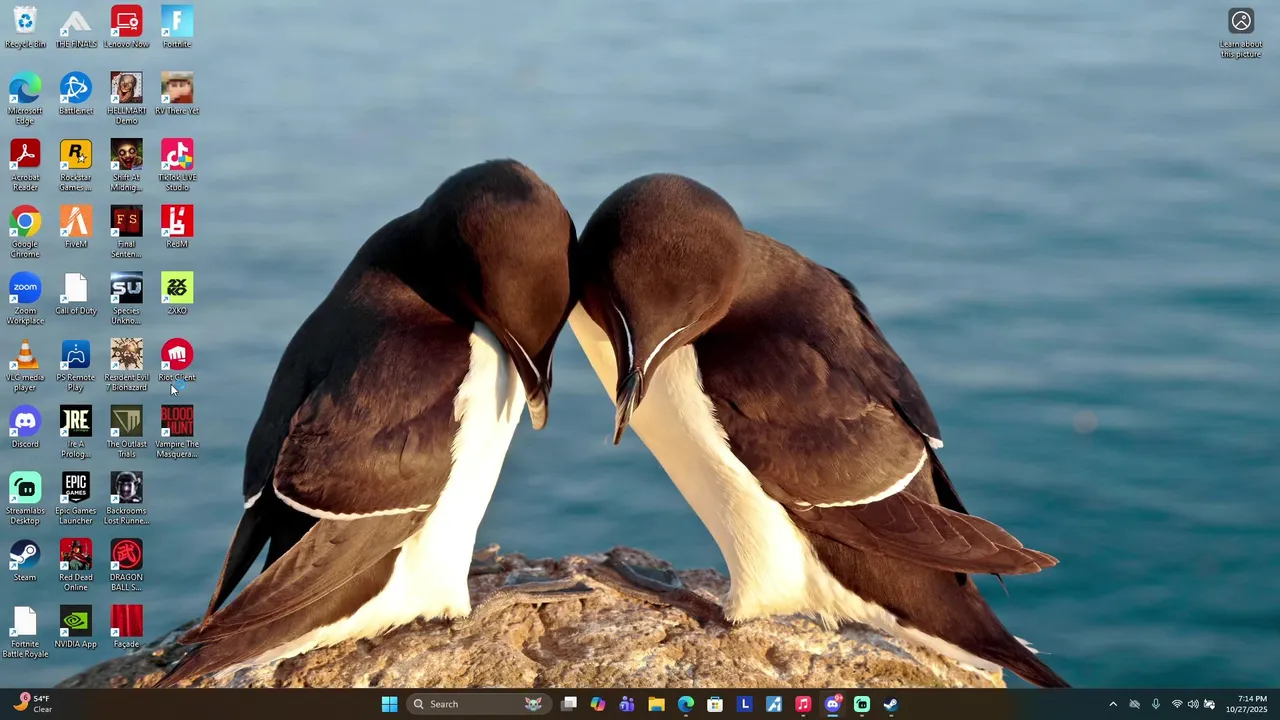Screen dimensions: 1280x720
Task: Switch to Discord in the taskbar
Action: (832, 704)
